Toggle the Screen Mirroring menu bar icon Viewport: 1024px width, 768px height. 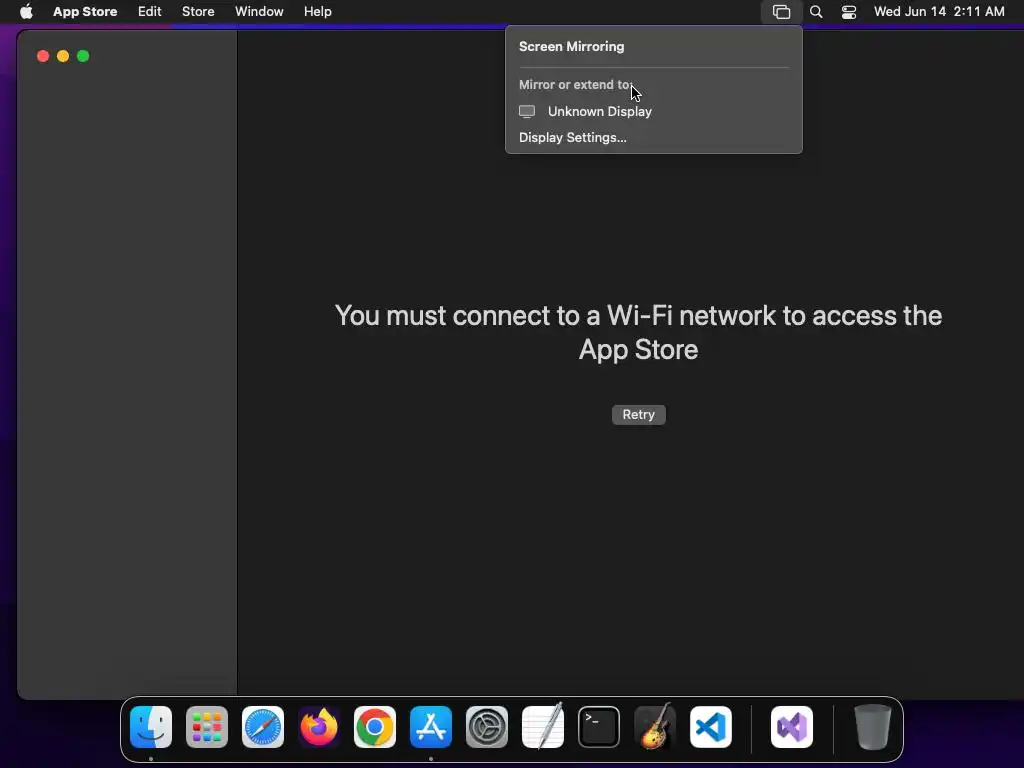coord(782,12)
